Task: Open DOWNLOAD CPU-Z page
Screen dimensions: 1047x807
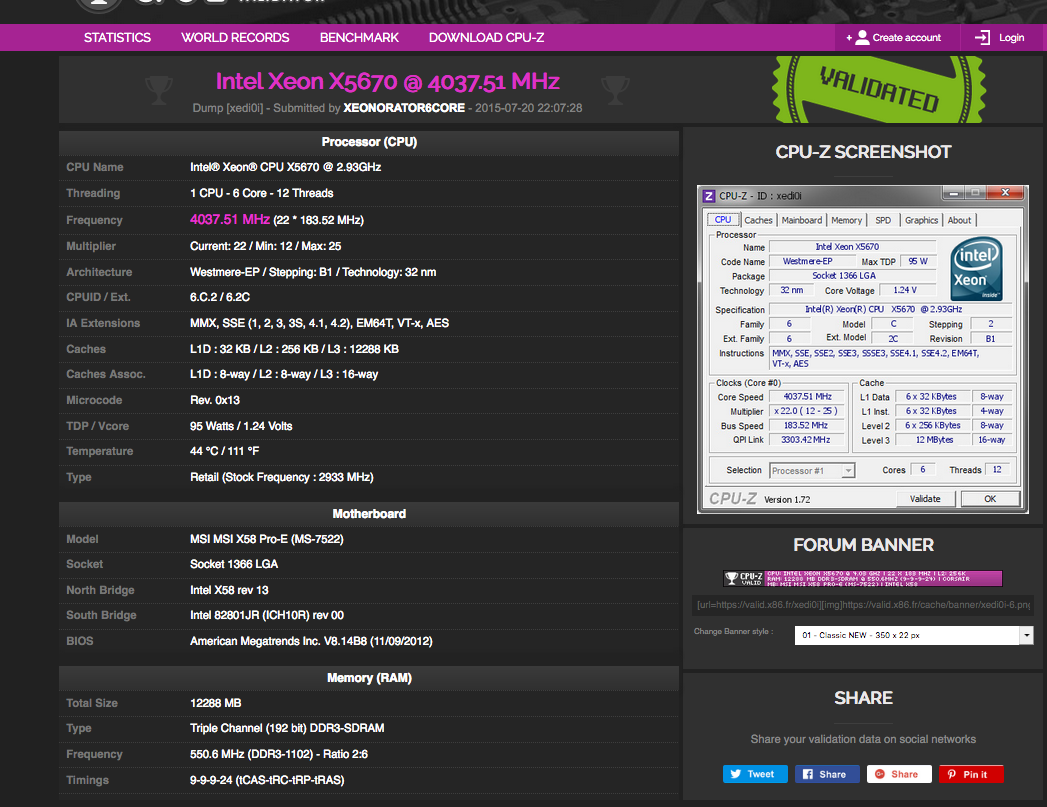Action: (486, 37)
